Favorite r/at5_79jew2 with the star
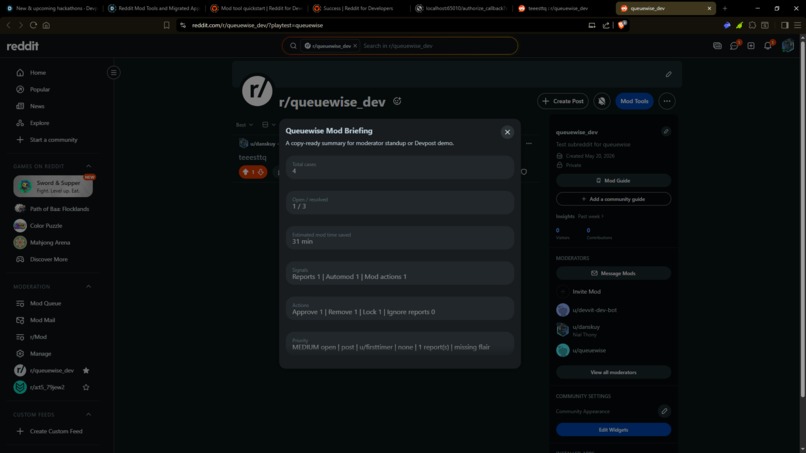The height and width of the screenshot is (453, 806). point(86,387)
